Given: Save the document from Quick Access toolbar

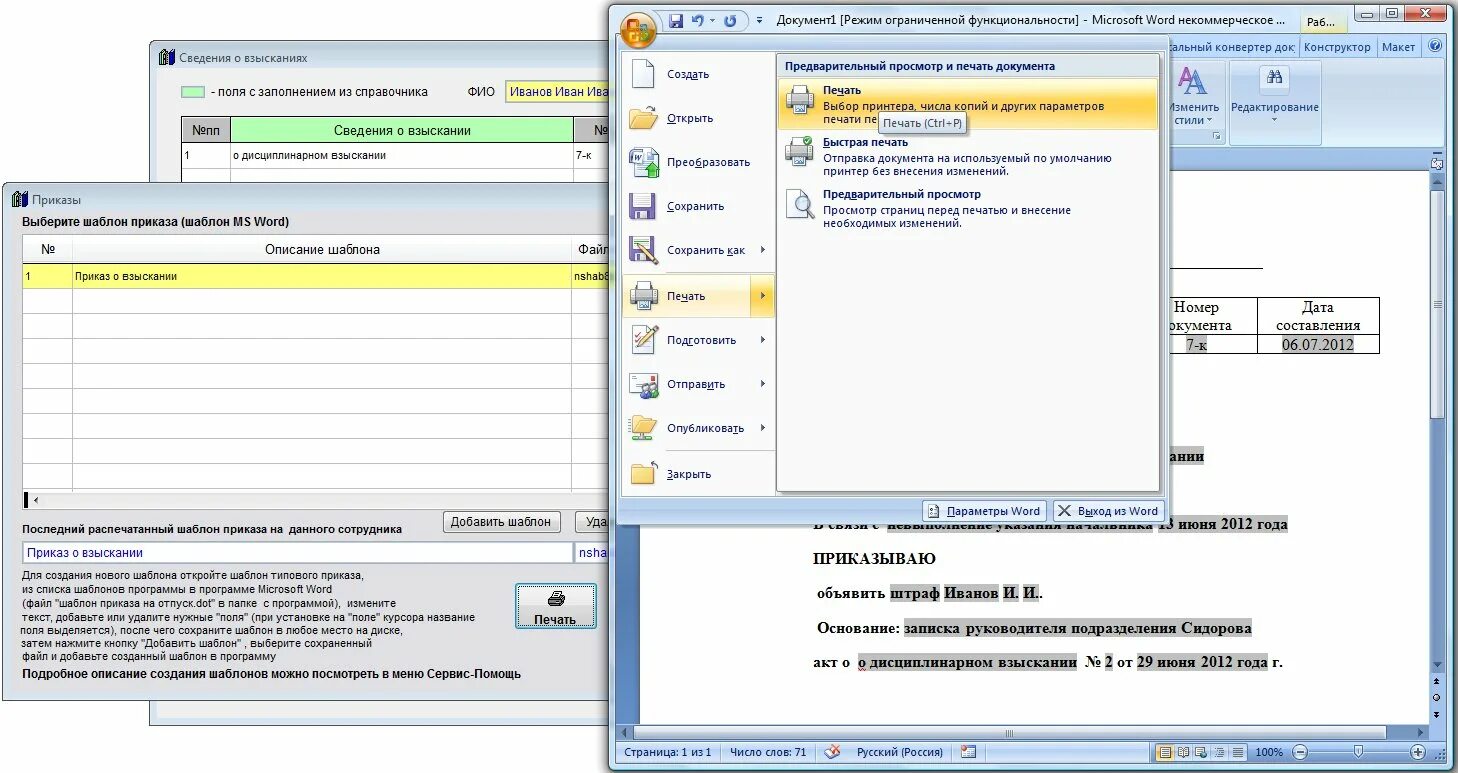Looking at the screenshot, I should coord(676,21).
